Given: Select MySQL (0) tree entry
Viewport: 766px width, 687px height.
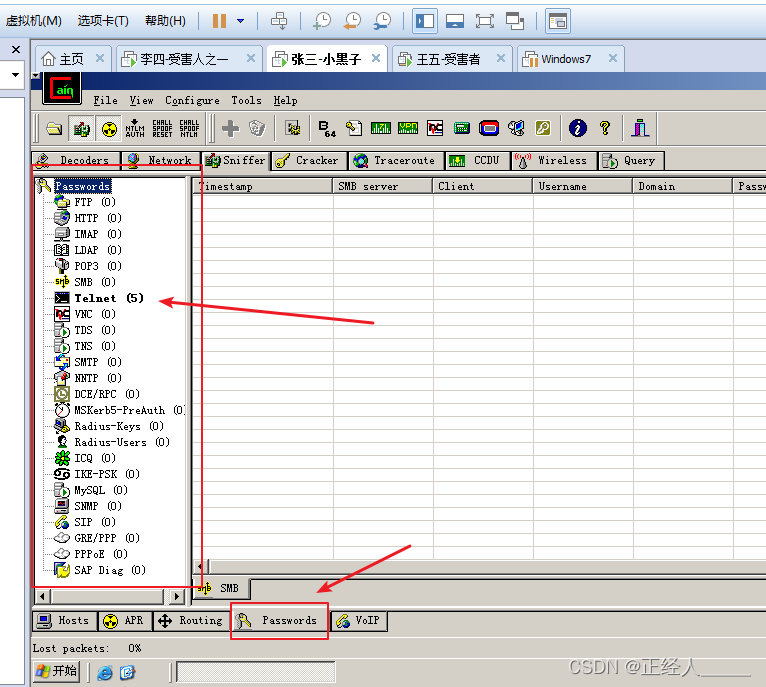Looking at the screenshot, I should click(x=101, y=490).
